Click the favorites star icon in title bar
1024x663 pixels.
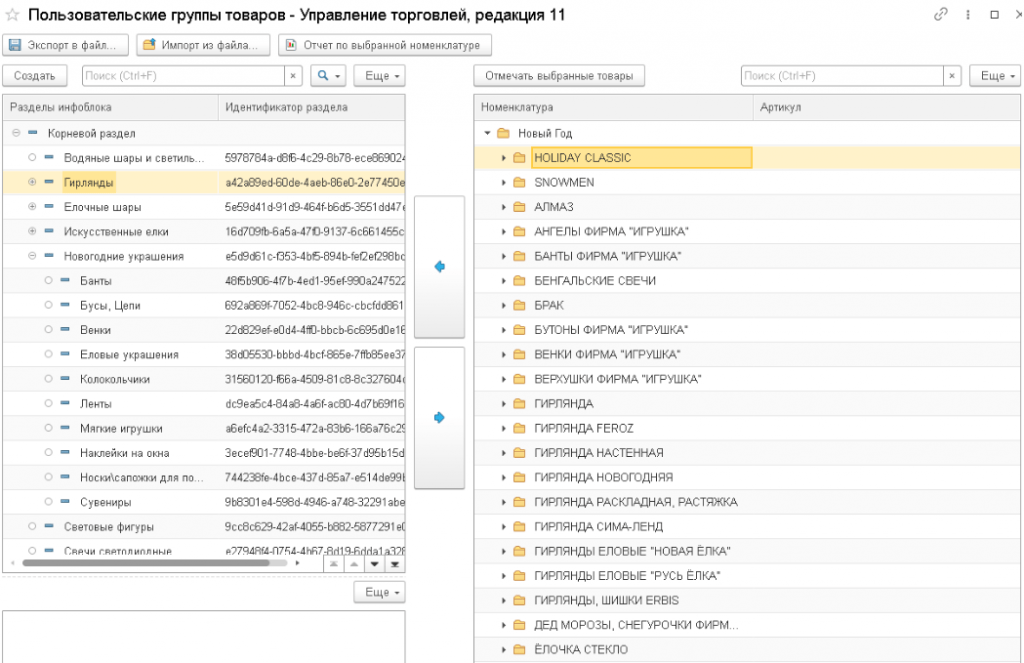pyautogui.click(x=12, y=15)
